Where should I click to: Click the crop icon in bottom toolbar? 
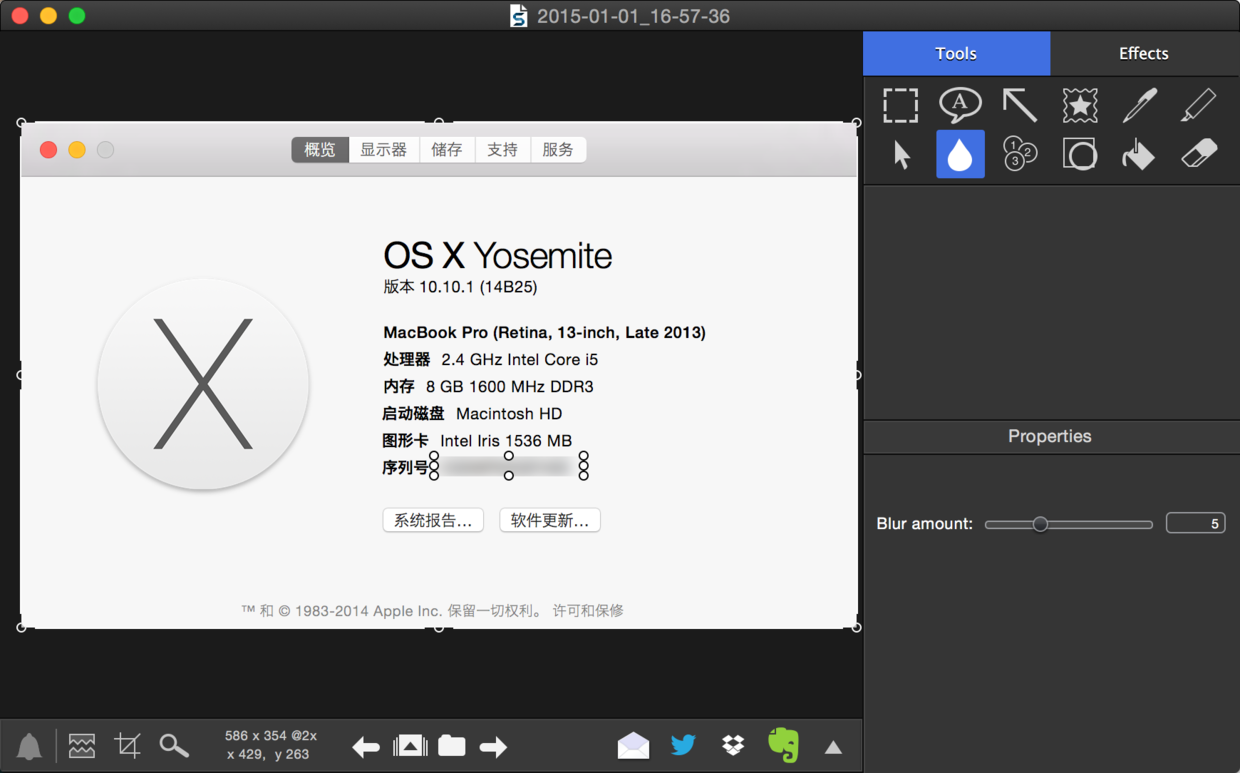click(127, 745)
